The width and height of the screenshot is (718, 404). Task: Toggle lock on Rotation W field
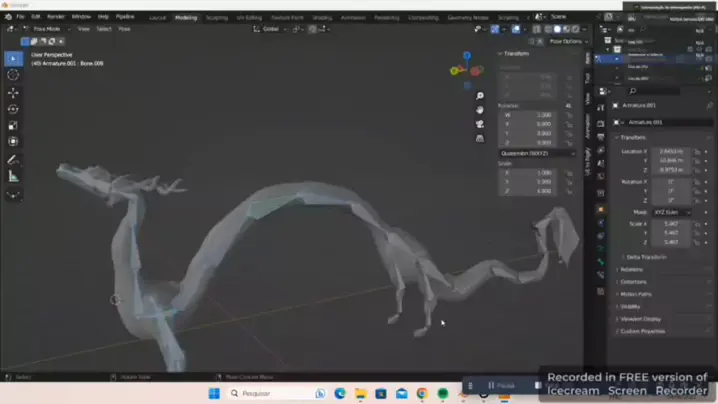[569, 115]
